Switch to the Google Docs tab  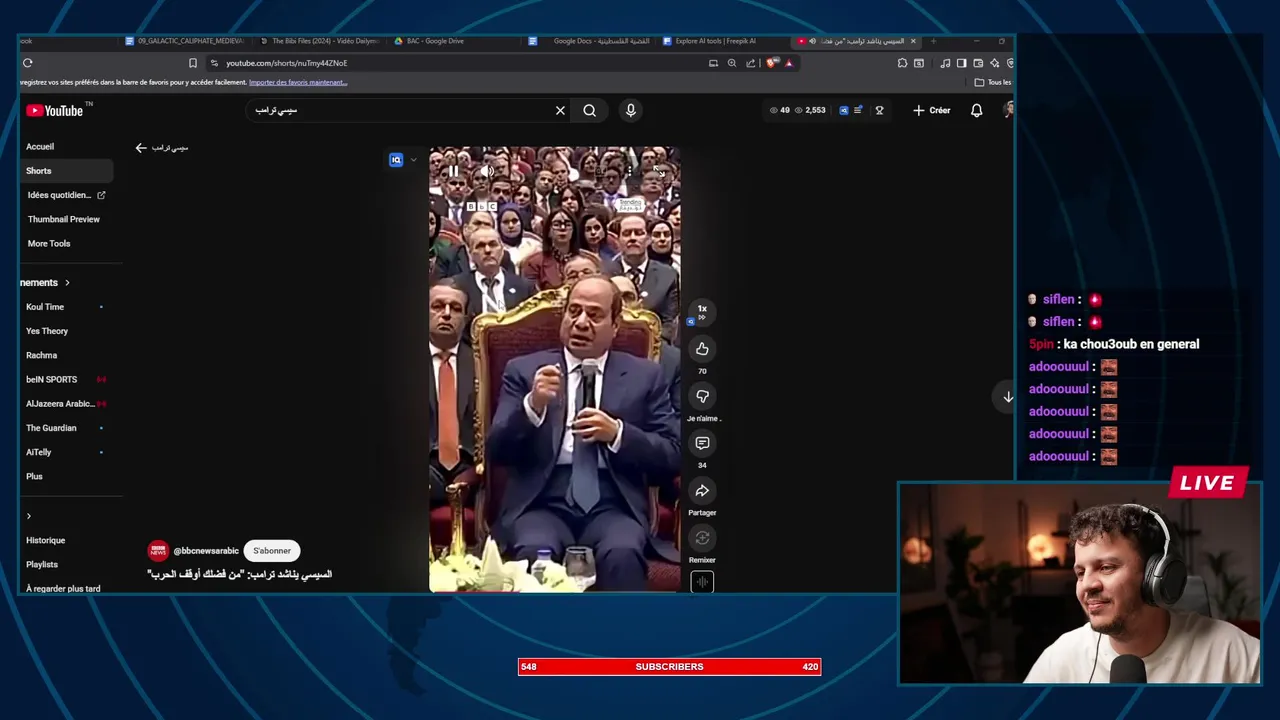pyautogui.click(x=590, y=41)
